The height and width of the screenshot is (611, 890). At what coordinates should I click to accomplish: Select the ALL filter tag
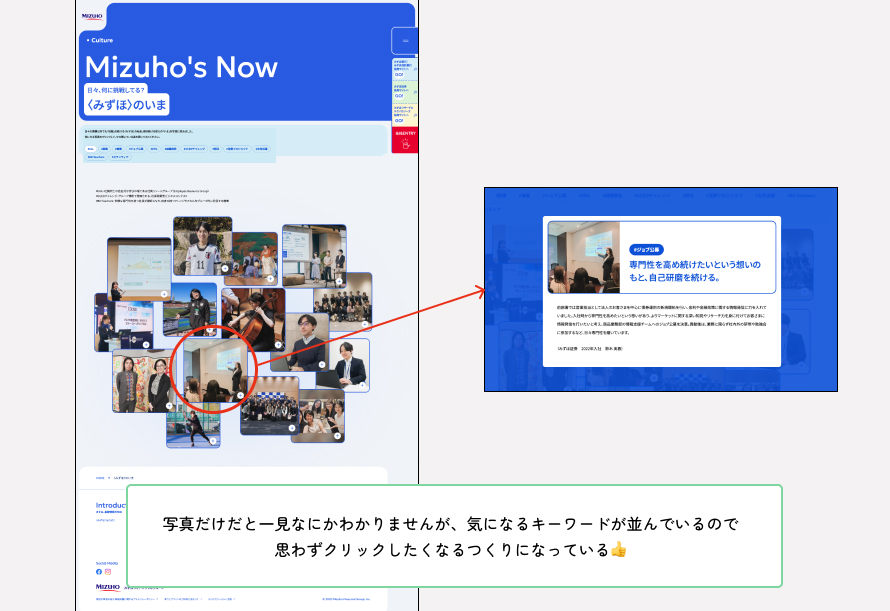click(x=90, y=148)
